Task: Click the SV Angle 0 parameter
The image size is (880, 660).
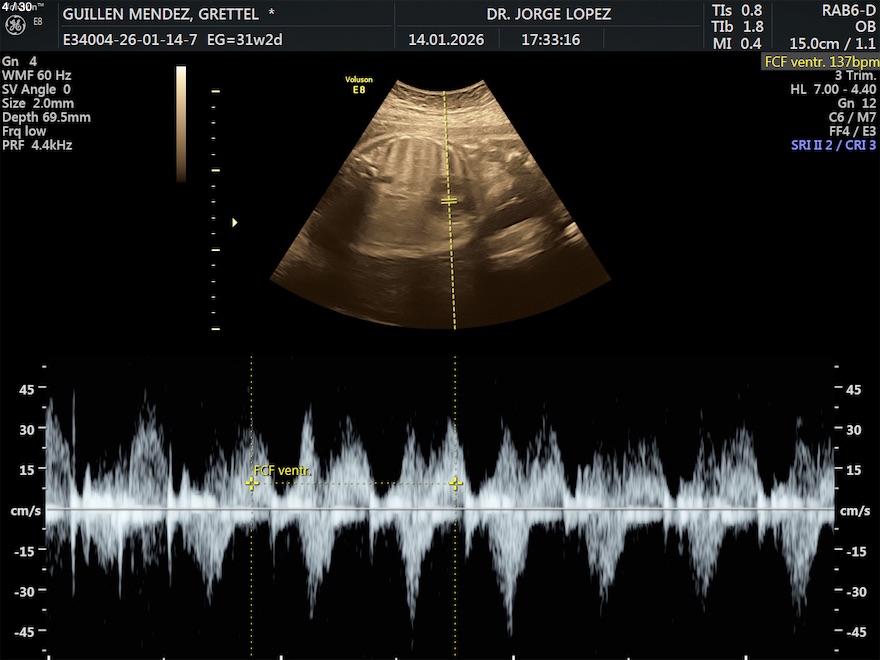Action: [37, 89]
